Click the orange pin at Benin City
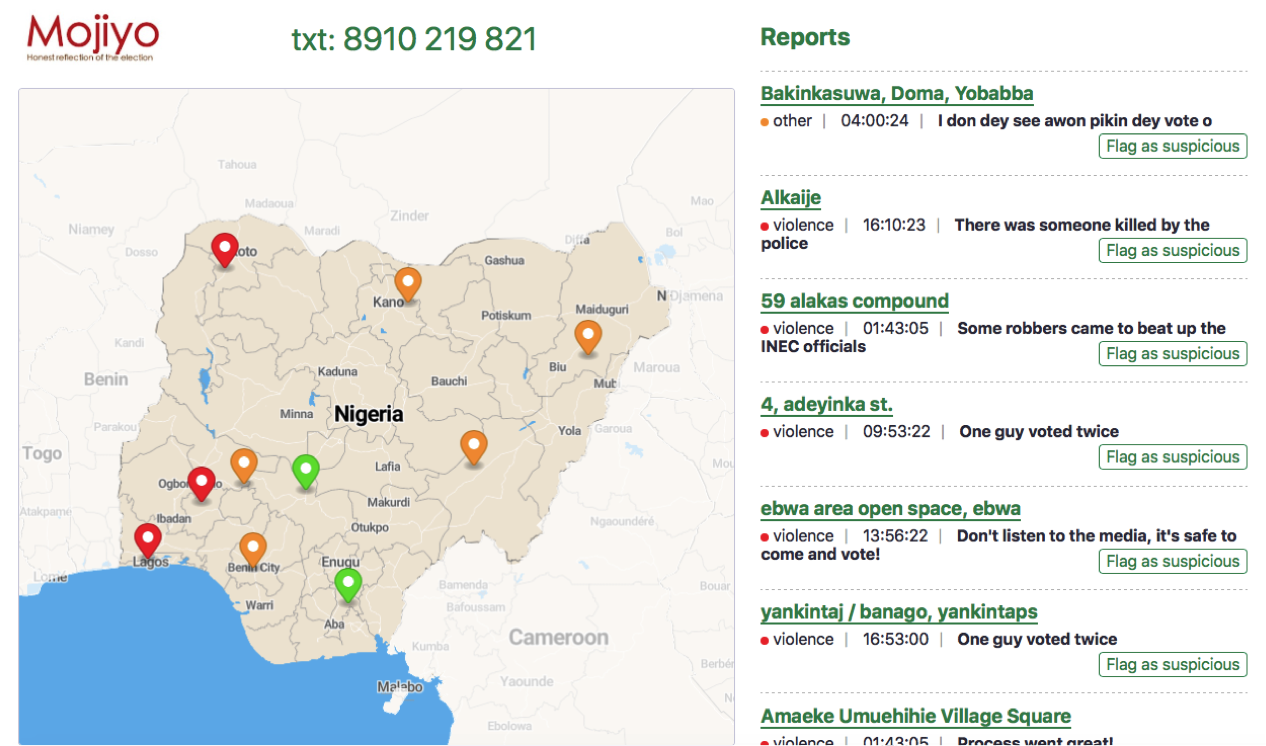Viewport: 1266px width, 746px height. (253, 551)
